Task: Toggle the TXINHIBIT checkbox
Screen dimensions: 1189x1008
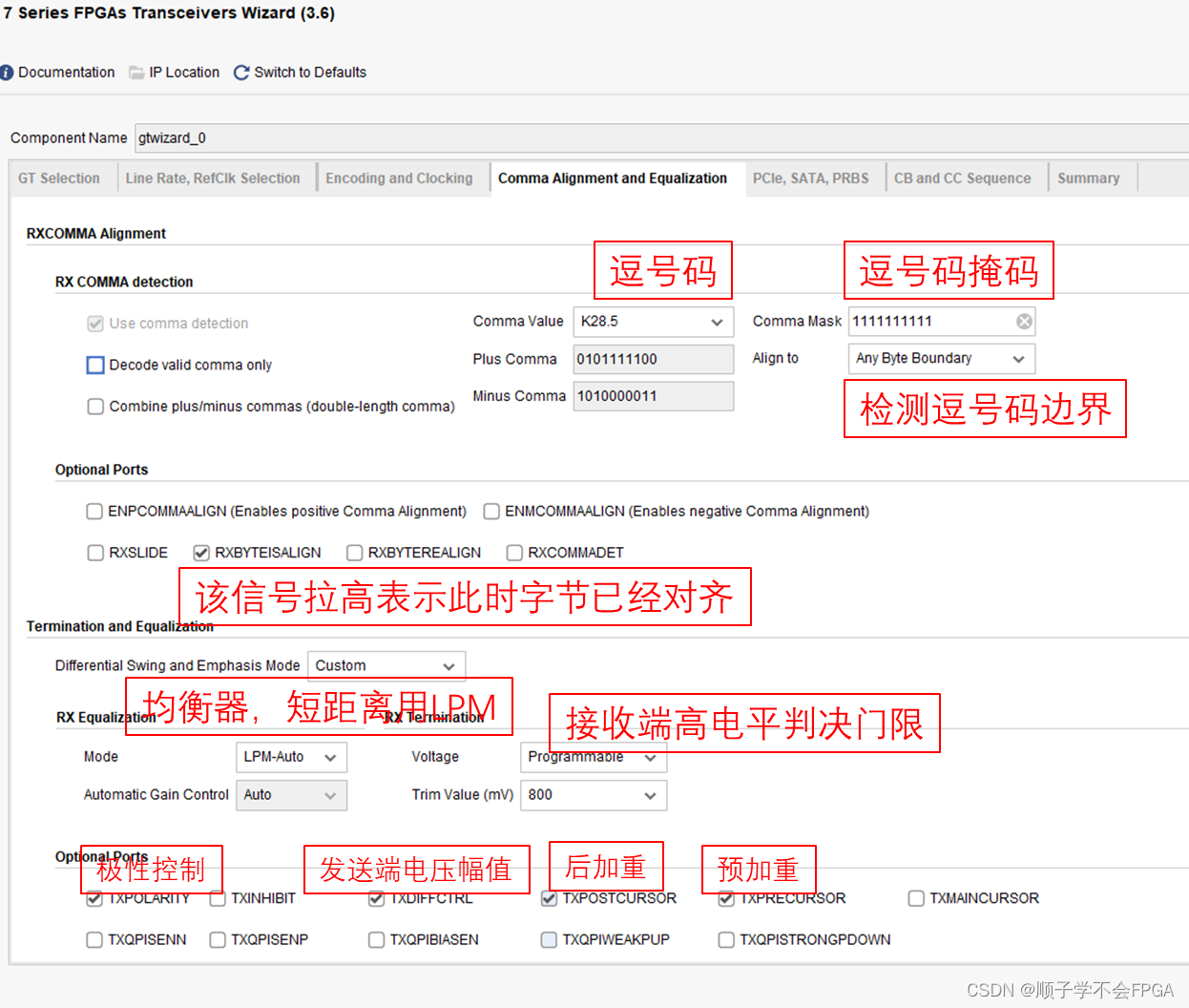Action: coord(218,898)
